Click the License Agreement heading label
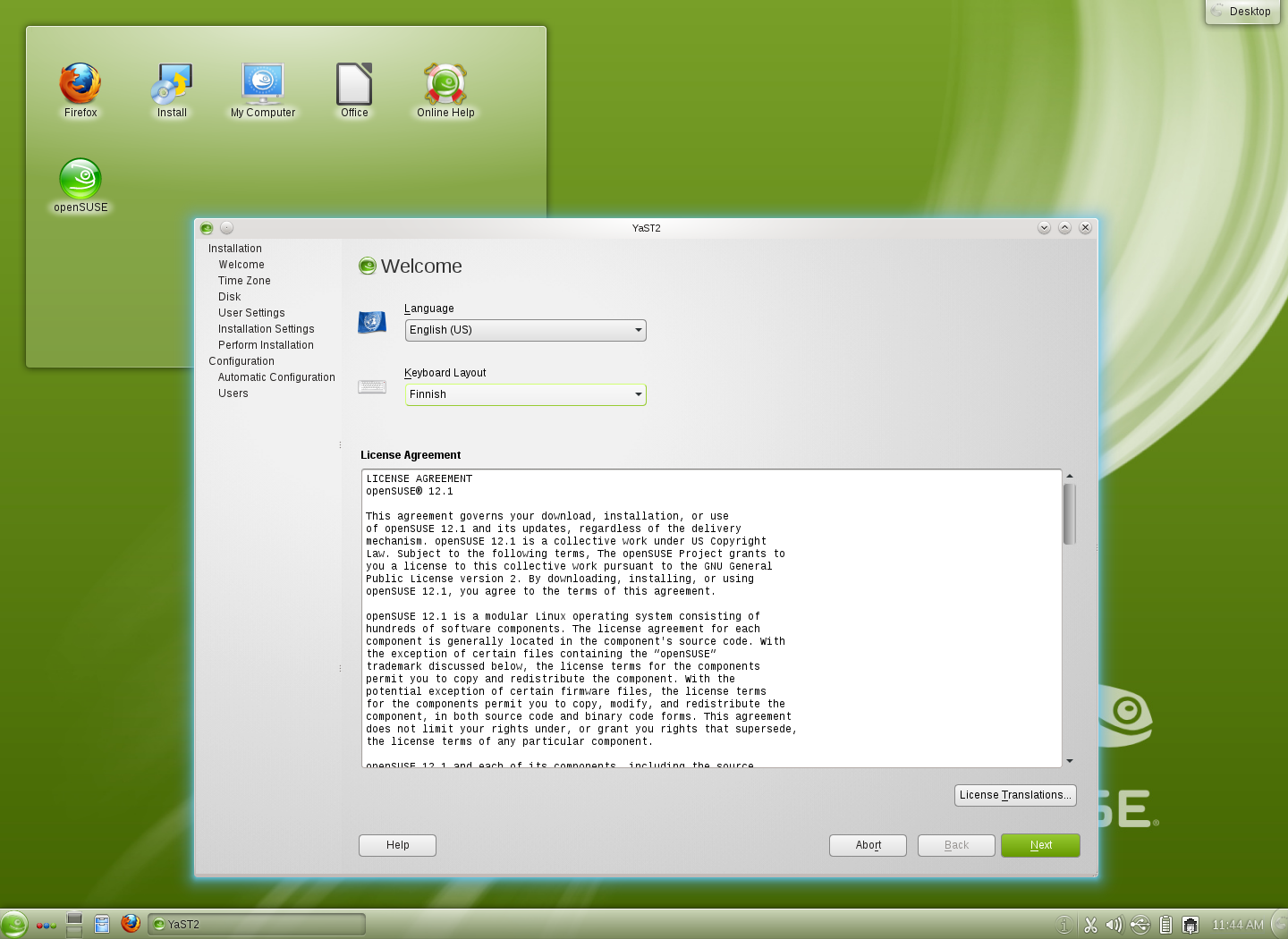1288x939 pixels. [x=411, y=455]
